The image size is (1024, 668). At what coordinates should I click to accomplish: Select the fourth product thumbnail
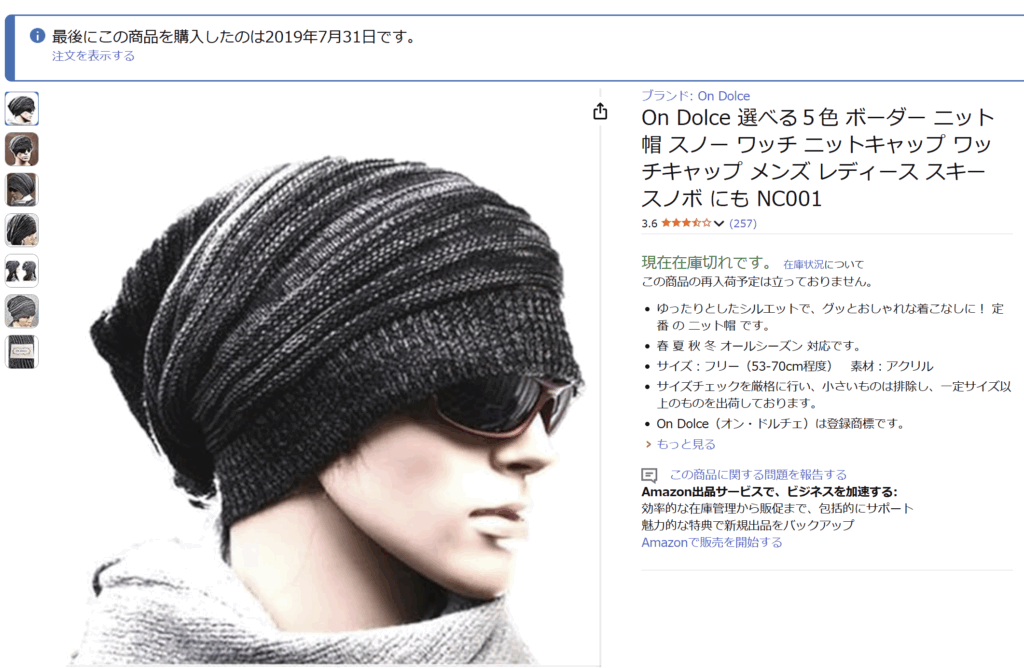[x=22, y=231]
